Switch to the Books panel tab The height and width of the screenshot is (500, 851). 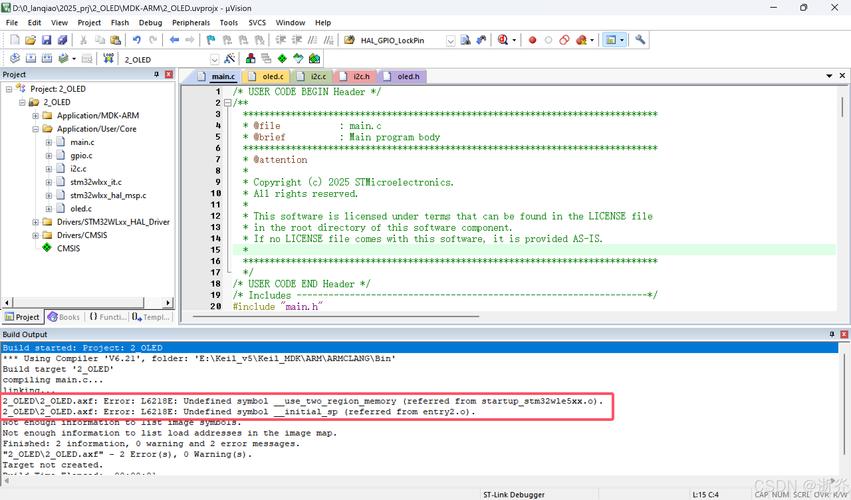pos(64,317)
